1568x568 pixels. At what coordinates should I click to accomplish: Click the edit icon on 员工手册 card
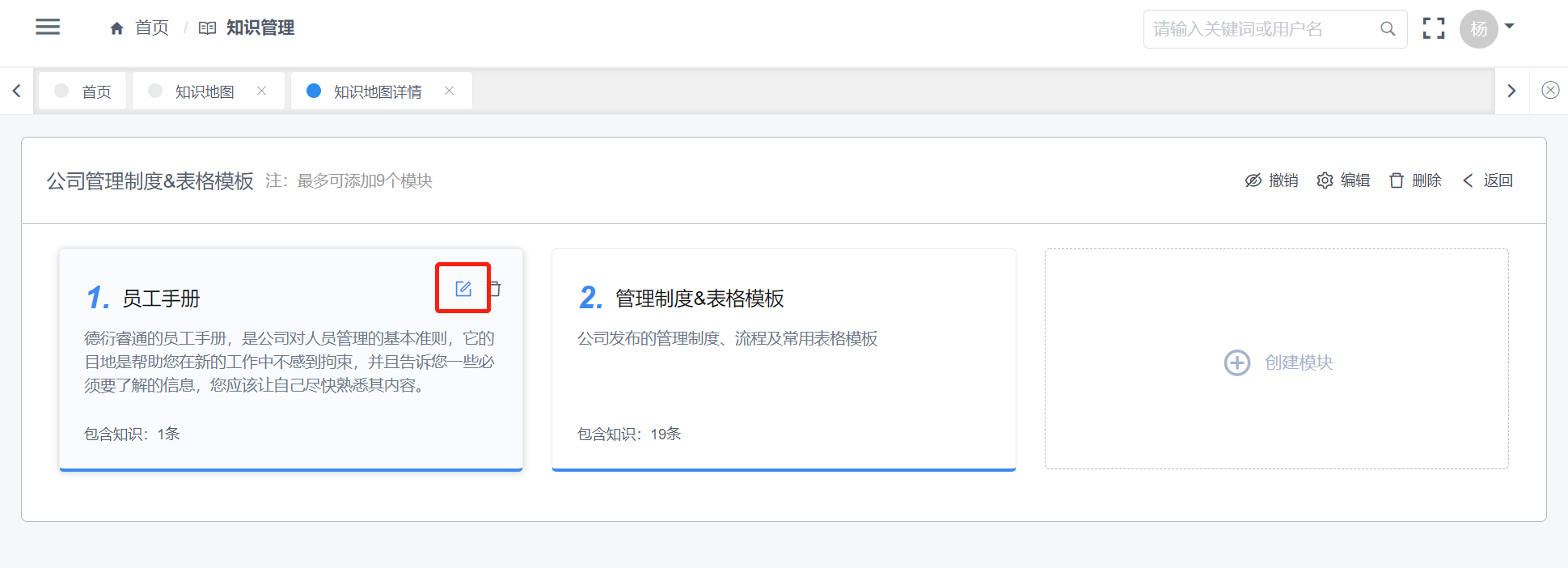pyautogui.click(x=463, y=289)
